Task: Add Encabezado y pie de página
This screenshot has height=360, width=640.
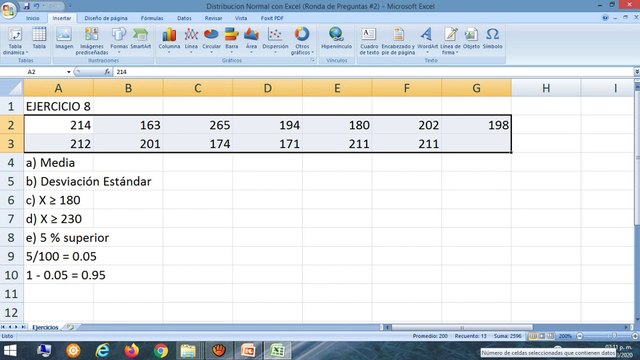Action: [x=398, y=41]
